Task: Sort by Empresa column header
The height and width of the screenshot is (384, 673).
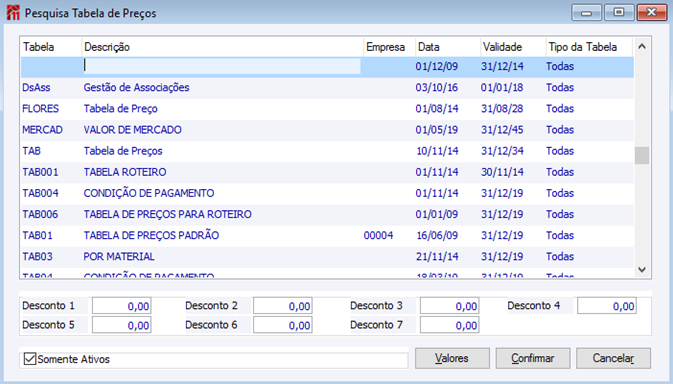Action: (389, 47)
